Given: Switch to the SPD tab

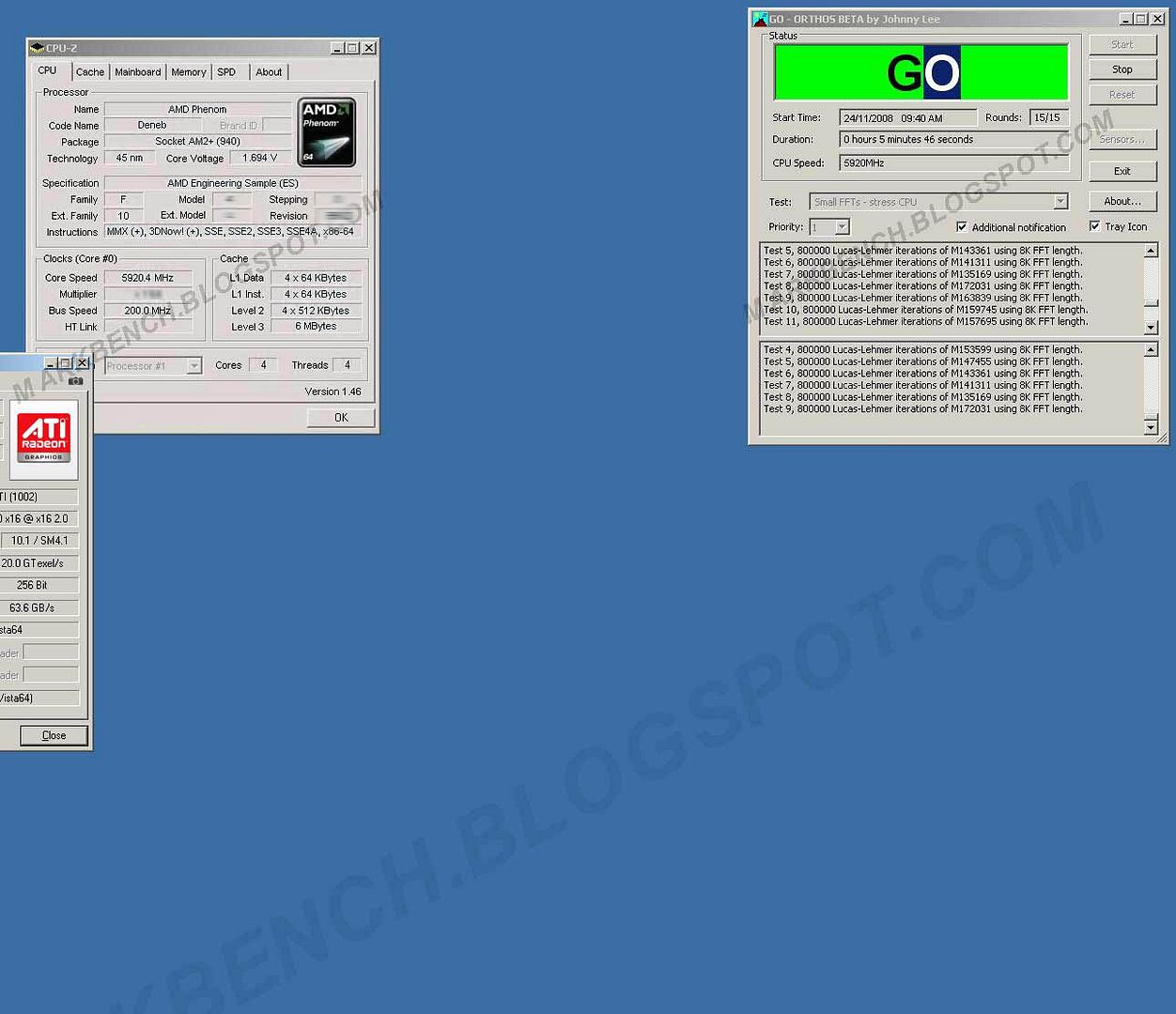Looking at the screenshot, I should click(x=226, y=72).
